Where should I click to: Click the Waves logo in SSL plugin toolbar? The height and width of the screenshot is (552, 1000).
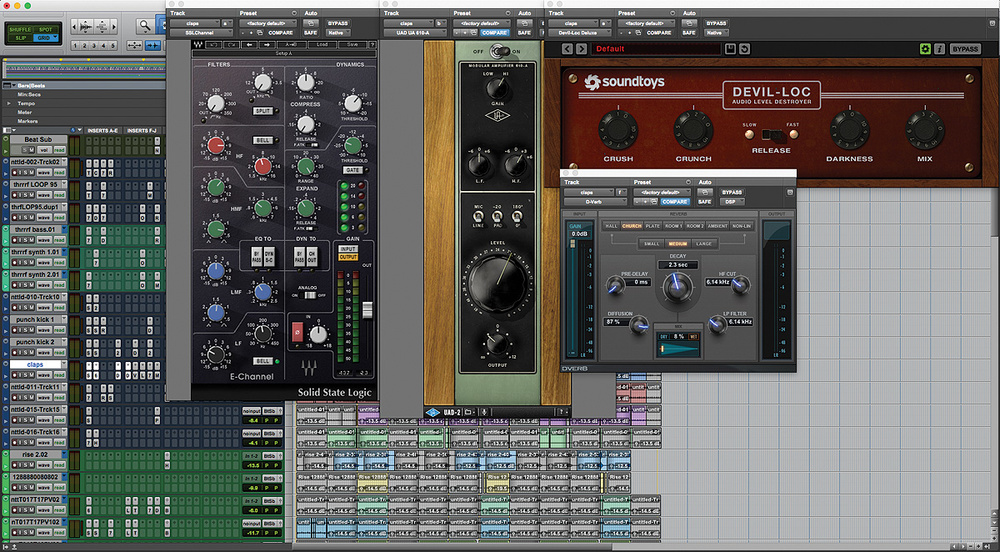coord(197,45)
